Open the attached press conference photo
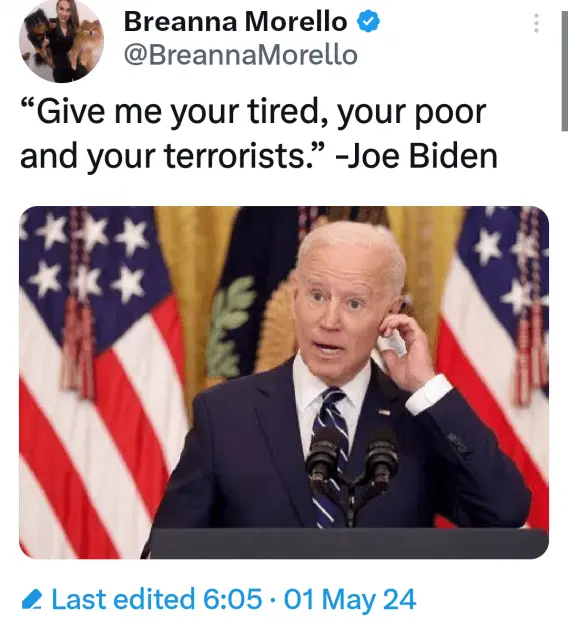 click(x=284, y=382)
